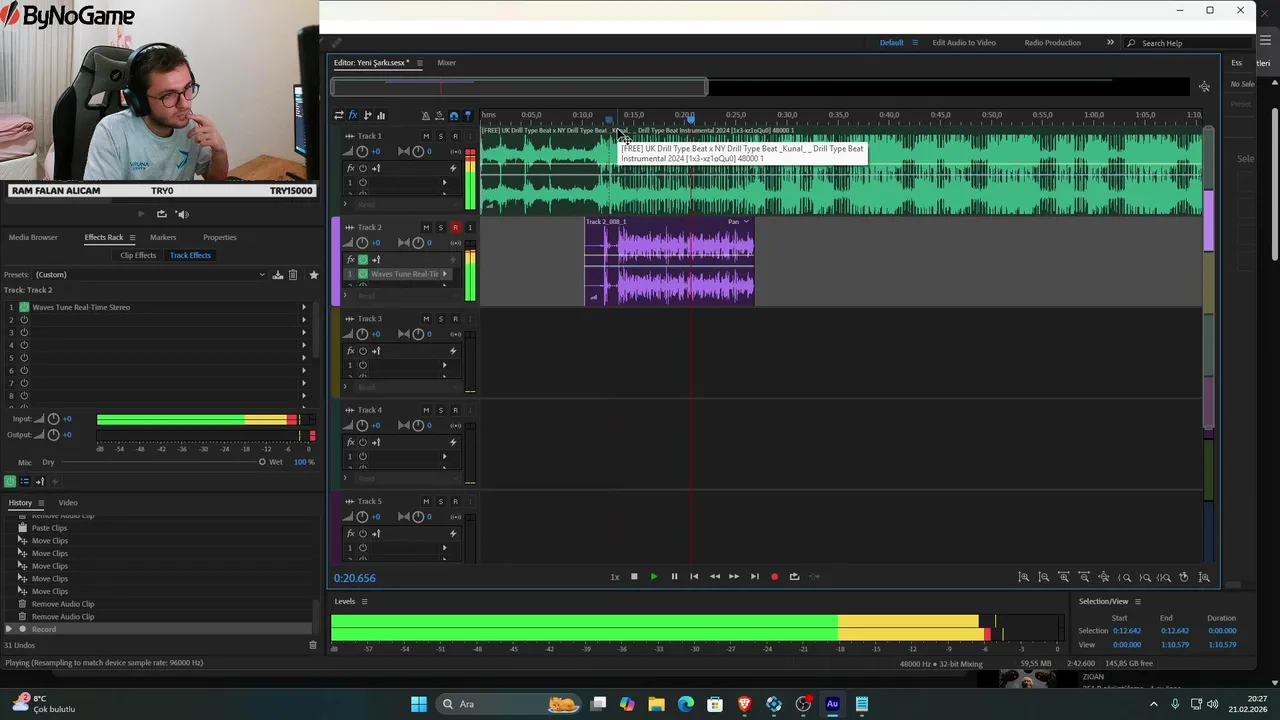Arm Track 1 for record

click(455, 136)
